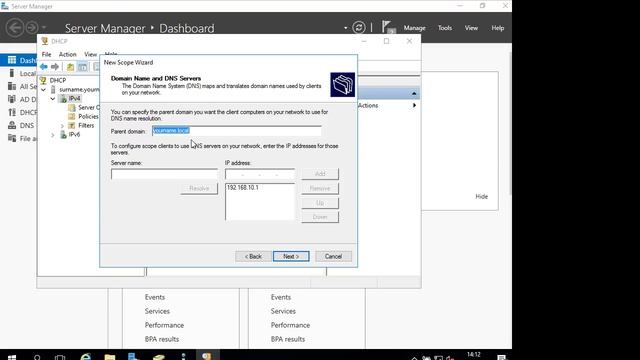Switch to Server Manager taskbar icon
This screenshot has height=360, width=640.
tap(134, 357)
